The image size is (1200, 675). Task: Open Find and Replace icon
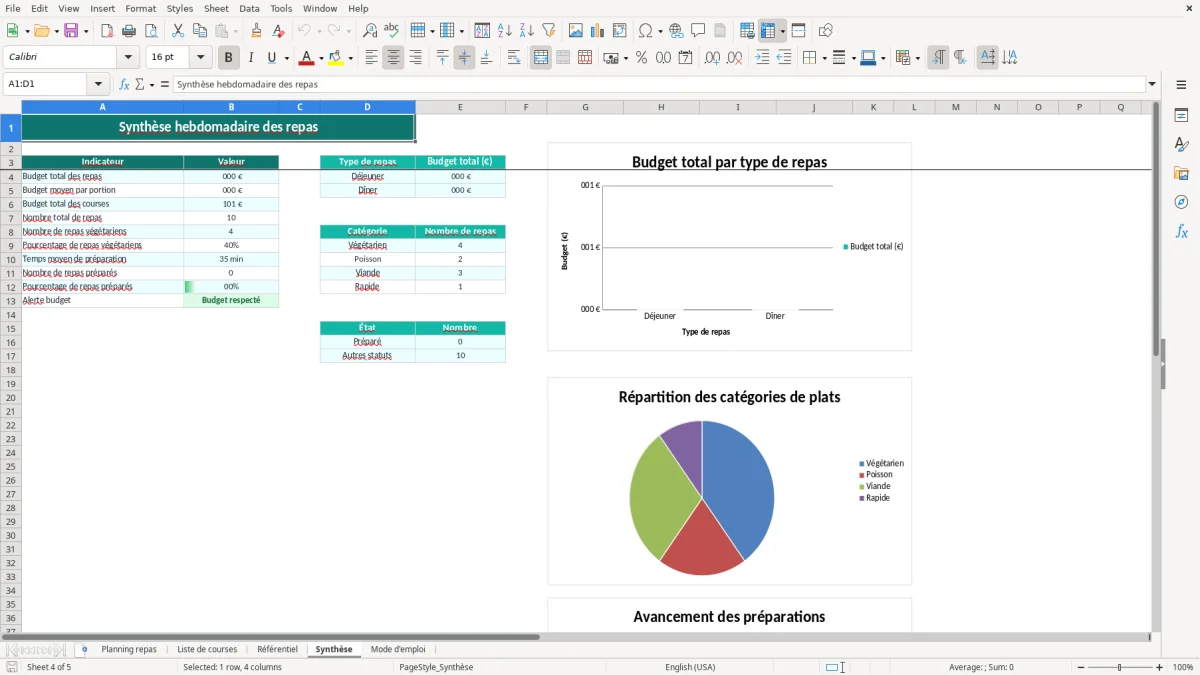[x=370, y=31]
